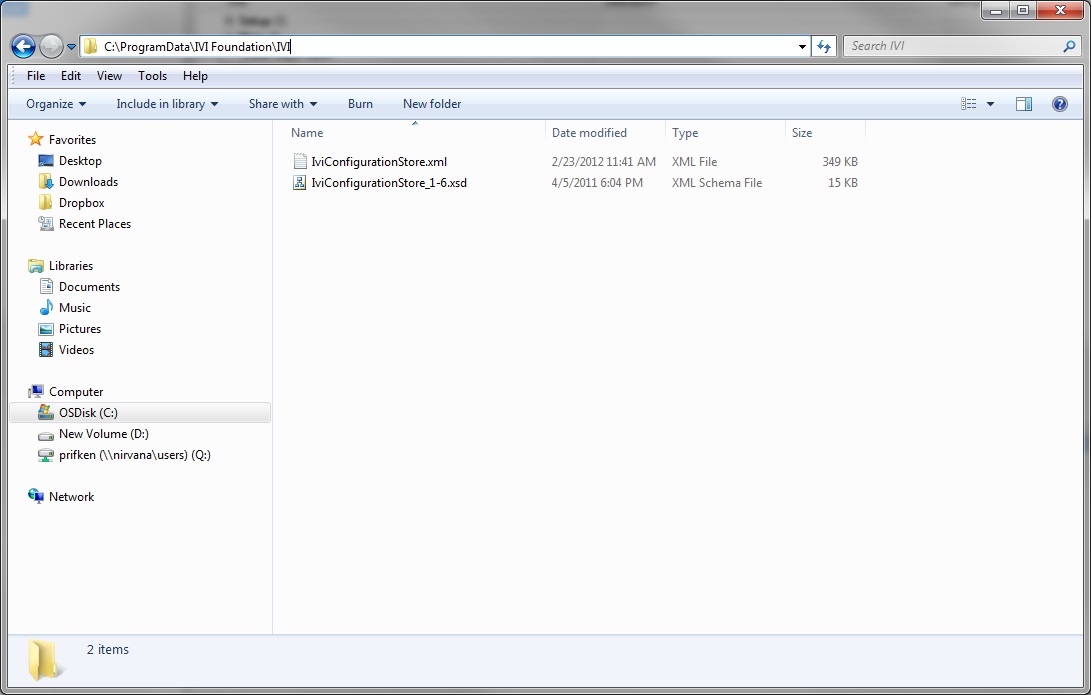Open the recent pages dropdown arrow
Image resolution: width=1091 pixels, height=695 pixels.
[71, 47]
